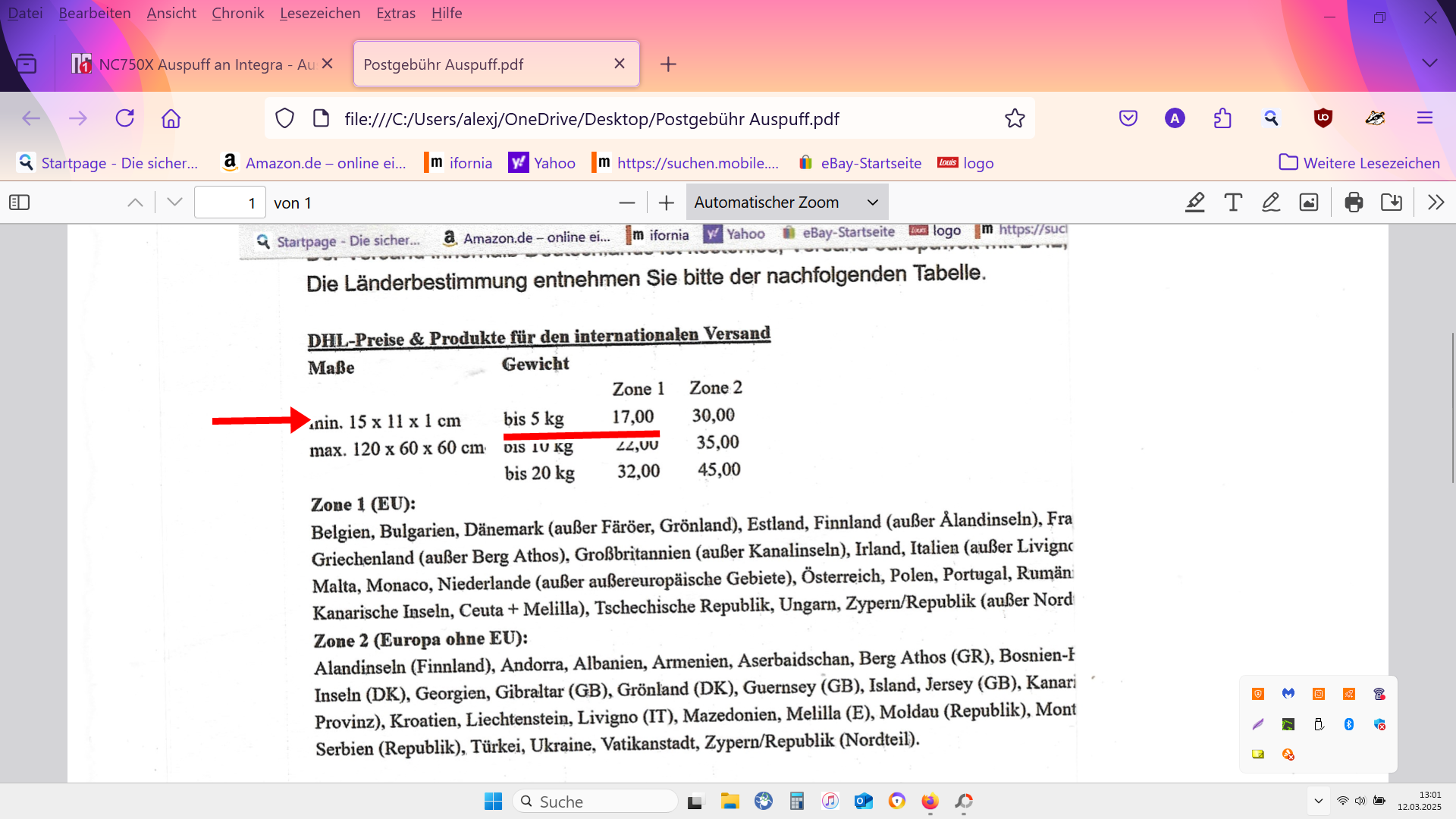The image size is (1456, 819).
Task: Toggle the PDF sidebar panel
Action: pos(19,202)
